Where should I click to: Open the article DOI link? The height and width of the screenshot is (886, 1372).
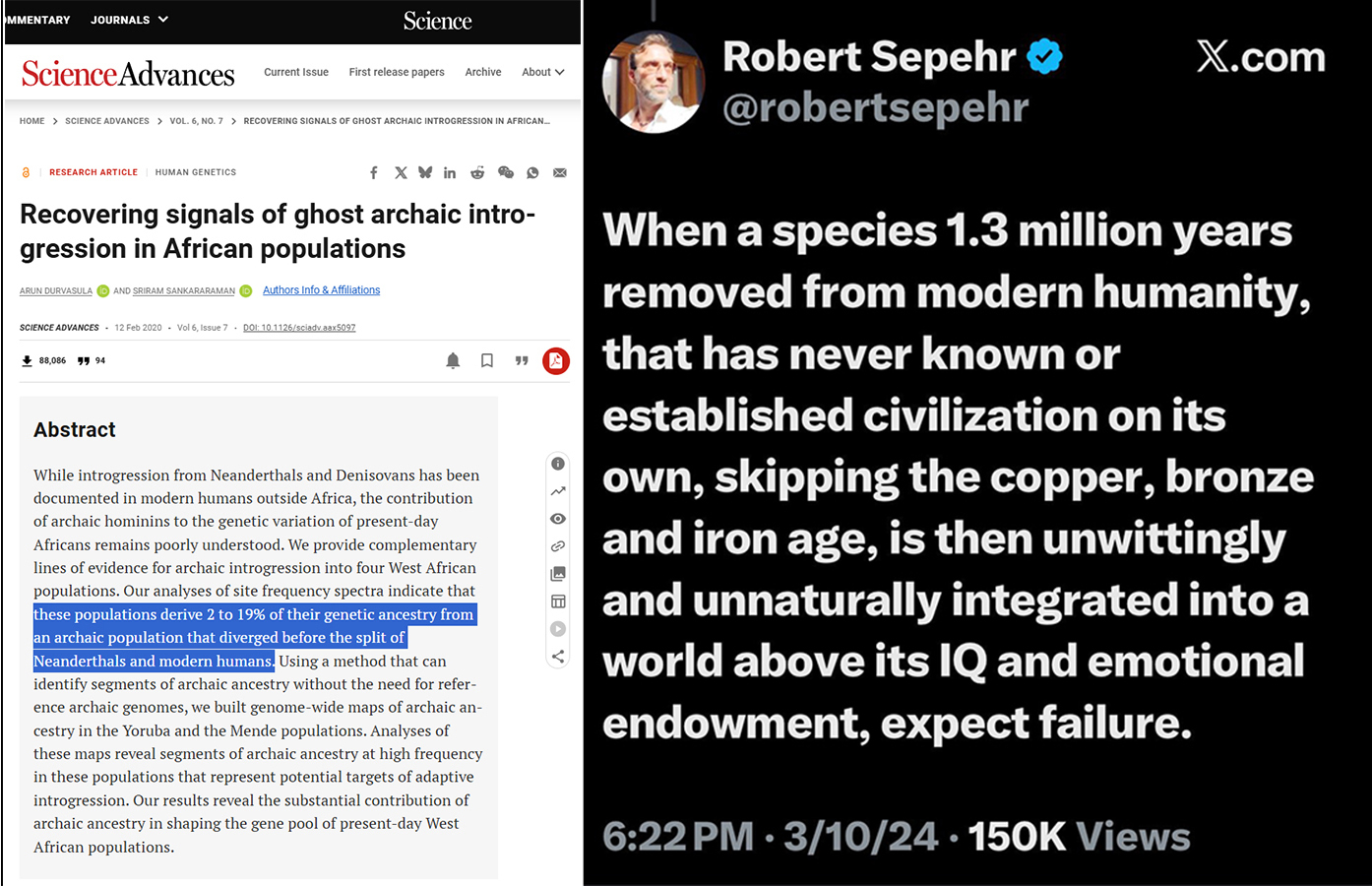pyautogui.click(x=299, y=328)
